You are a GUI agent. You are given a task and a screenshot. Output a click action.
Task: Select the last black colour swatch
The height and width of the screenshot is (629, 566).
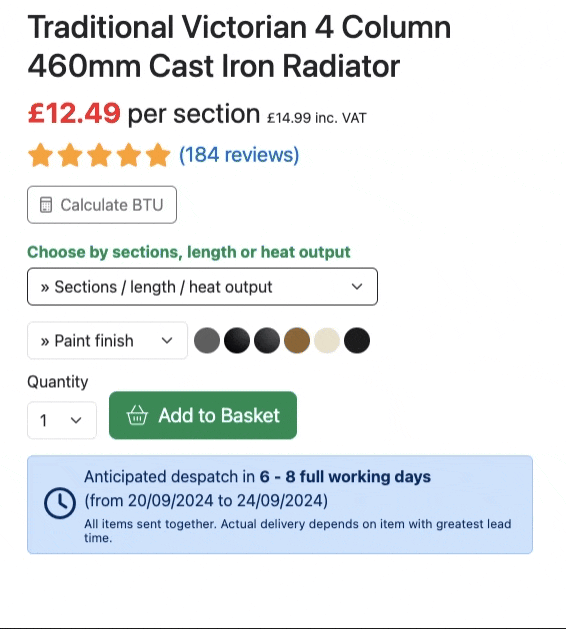pos(357,341)
